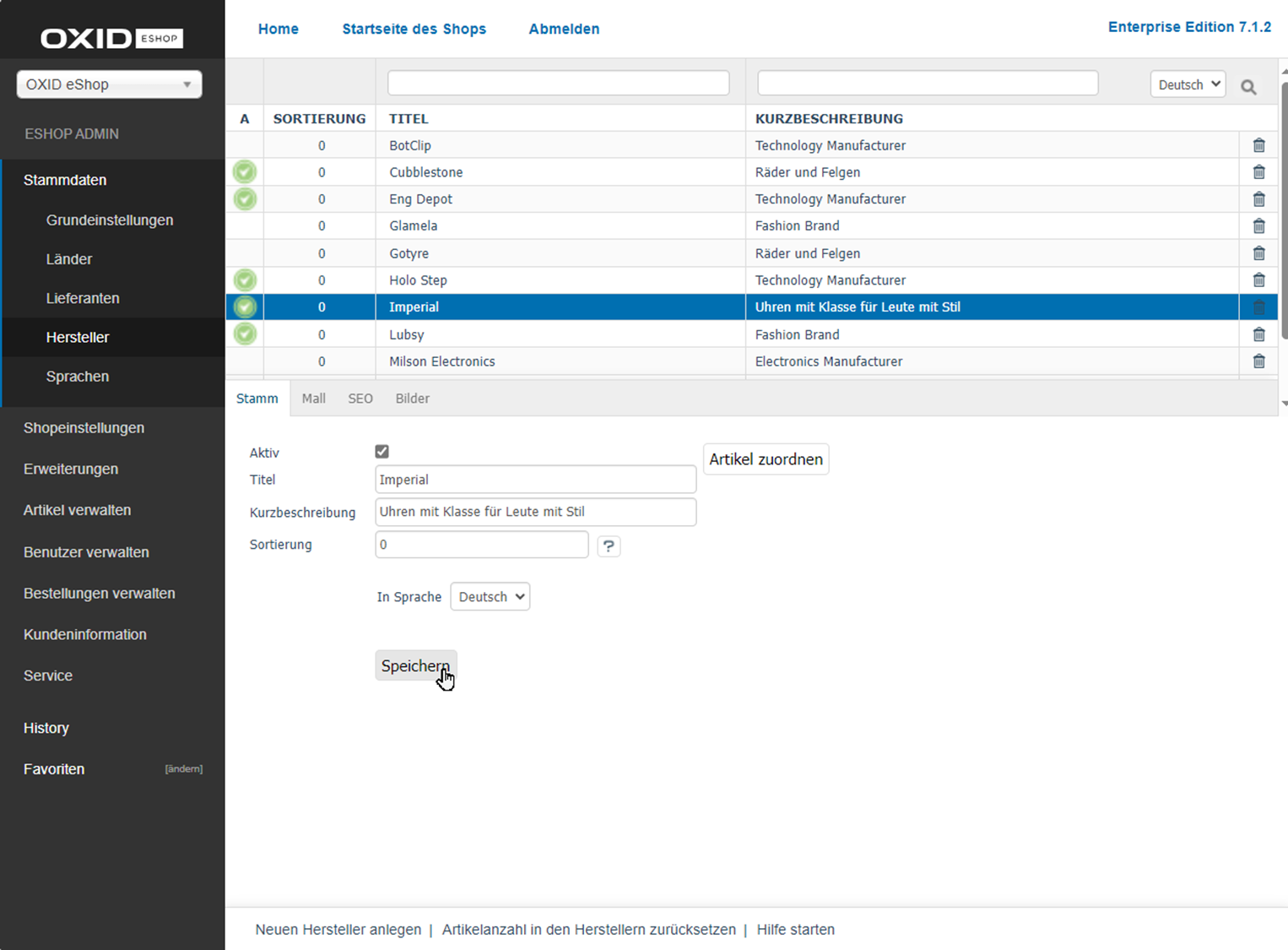Open the list language Deutsch dropdown
The height and width of the screenshot is (950, 1288).
pos(1188,84)
